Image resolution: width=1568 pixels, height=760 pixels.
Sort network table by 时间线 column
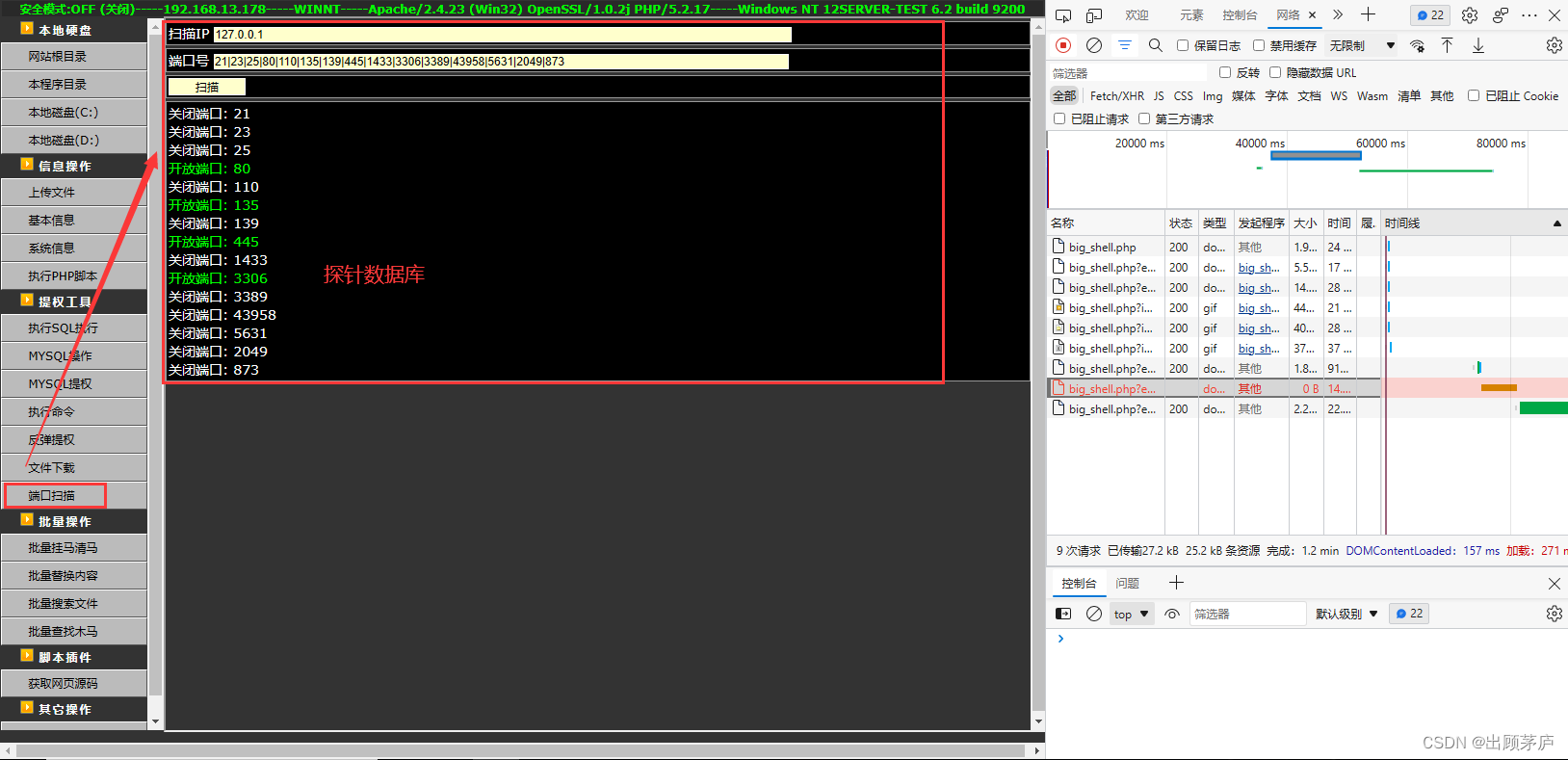coord(1474,223)
